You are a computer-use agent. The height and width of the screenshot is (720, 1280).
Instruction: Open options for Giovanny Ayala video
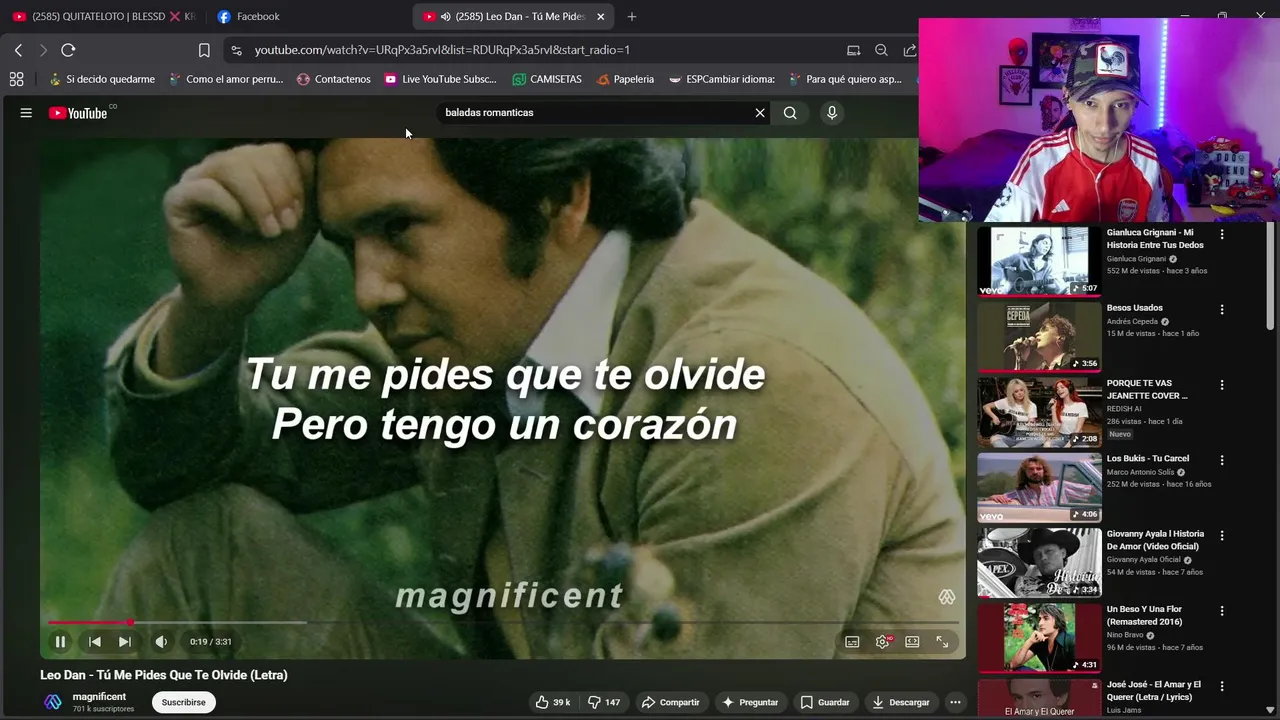(1221, 535)
